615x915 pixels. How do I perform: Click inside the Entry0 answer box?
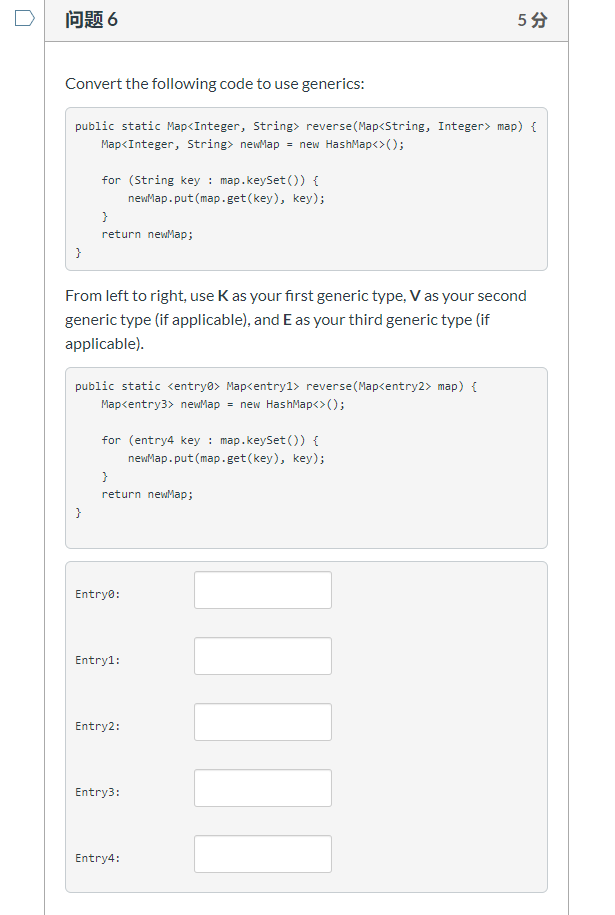(262, 590)
